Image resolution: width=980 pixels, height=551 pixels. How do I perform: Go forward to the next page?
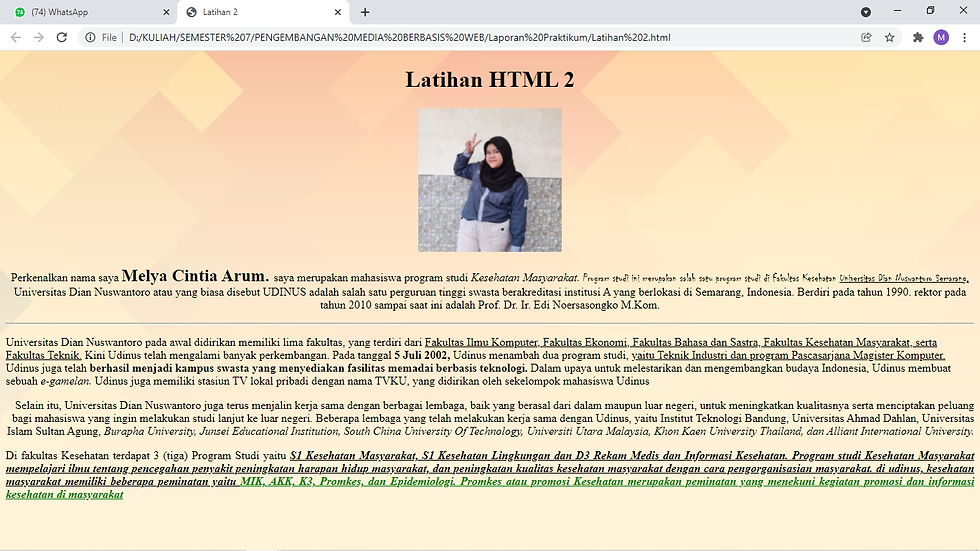(39, 37)
